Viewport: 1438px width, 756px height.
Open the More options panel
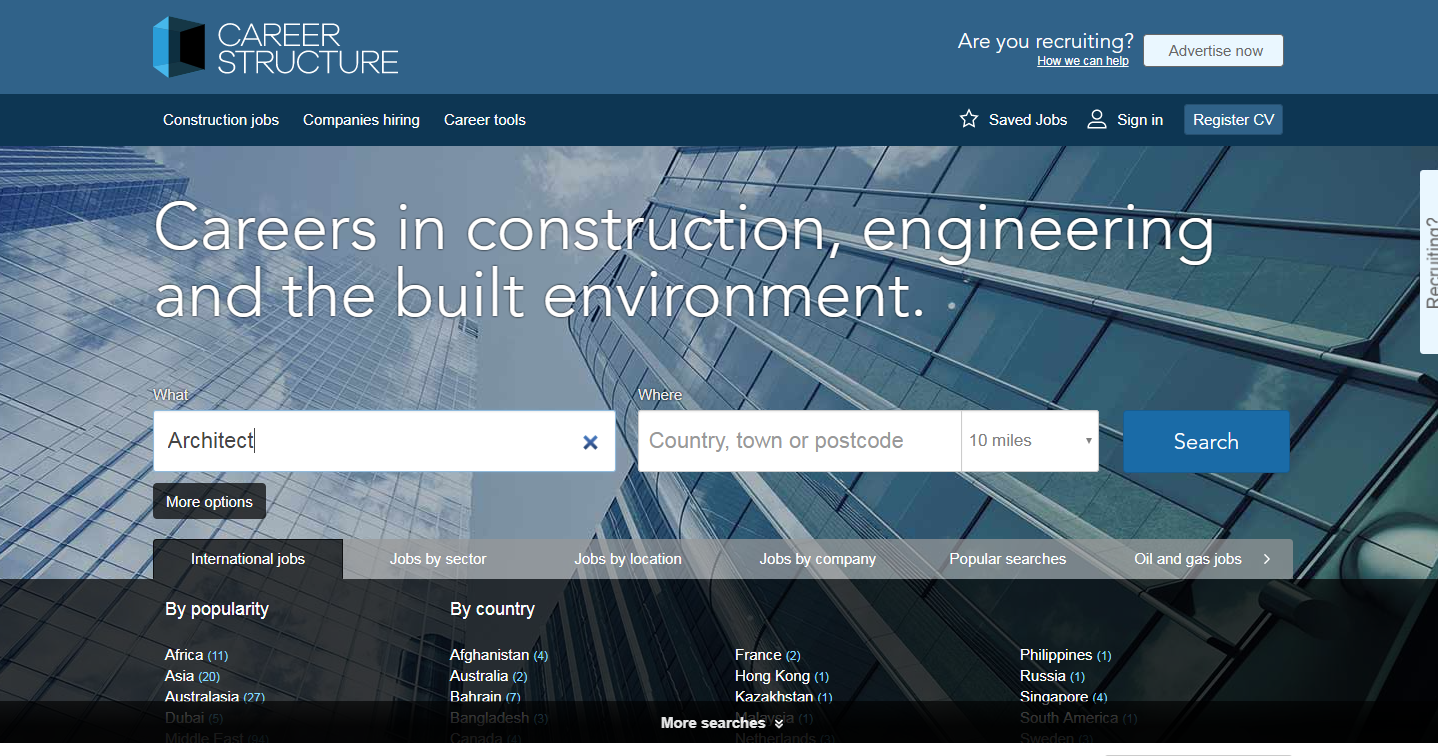[209, 500]
